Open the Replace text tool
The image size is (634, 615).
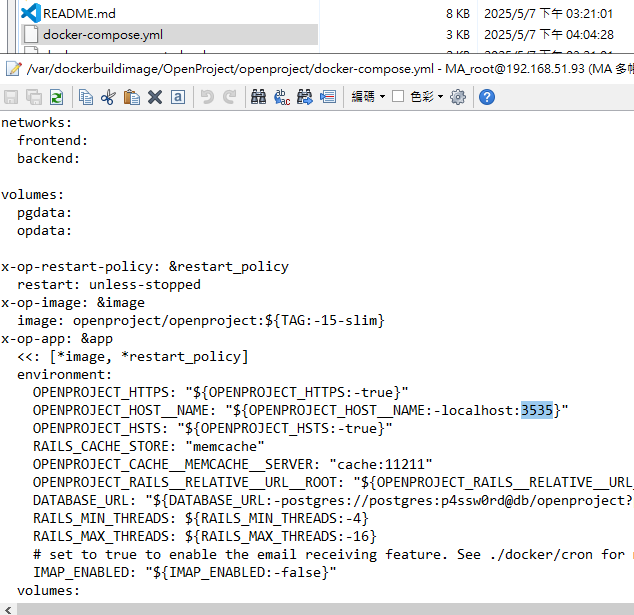[x=281, y=97]
